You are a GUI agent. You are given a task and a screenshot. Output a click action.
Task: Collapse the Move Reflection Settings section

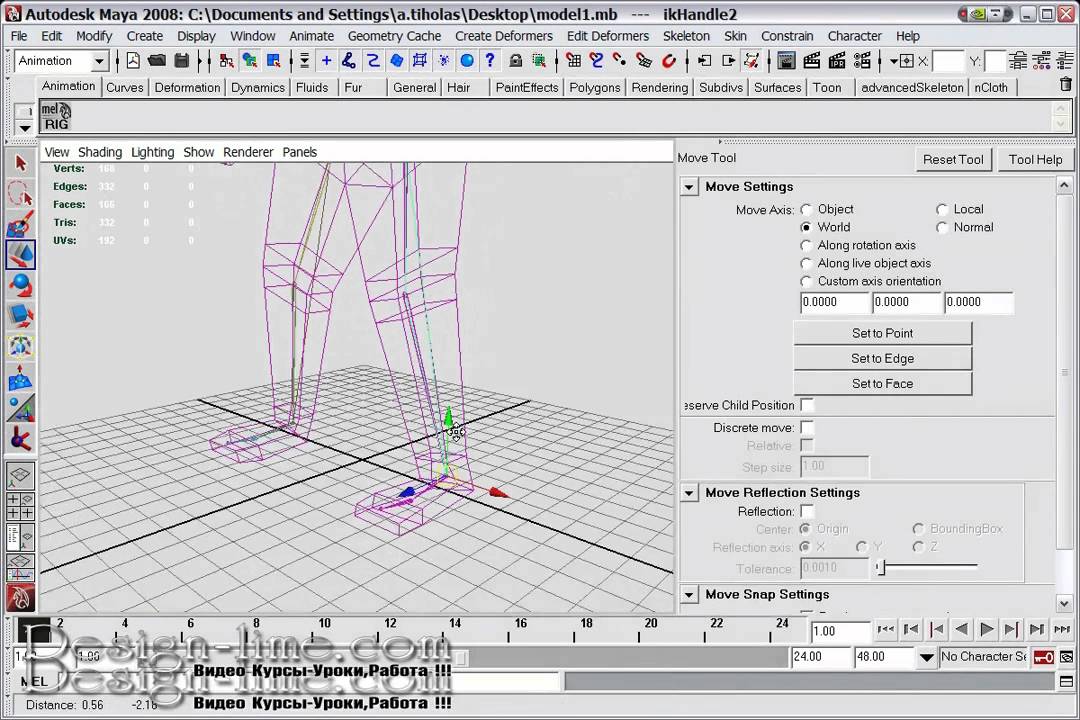tap(689, 493)
